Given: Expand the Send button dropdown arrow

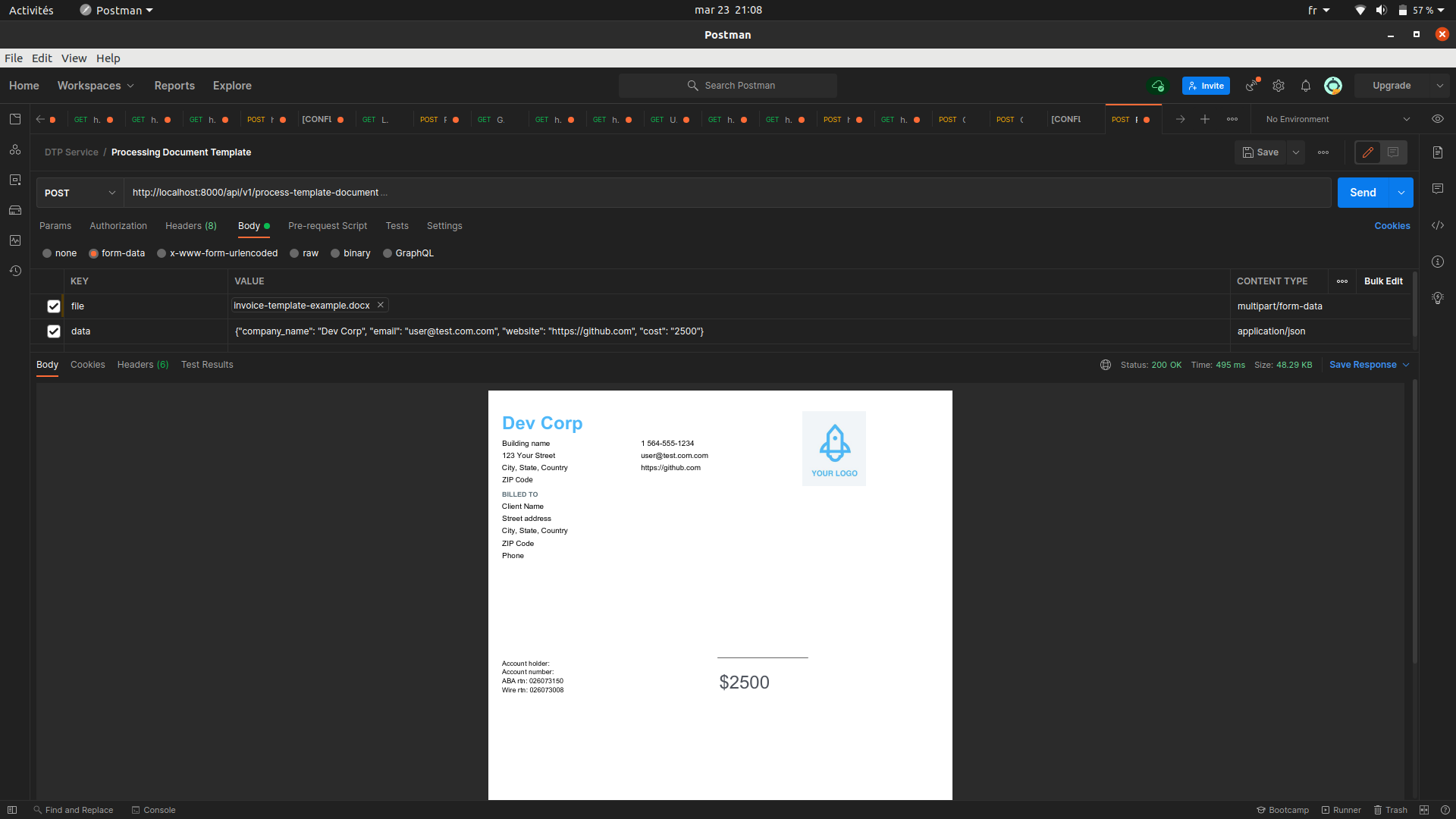Looking at the screenshot, I should (1401, 193).
